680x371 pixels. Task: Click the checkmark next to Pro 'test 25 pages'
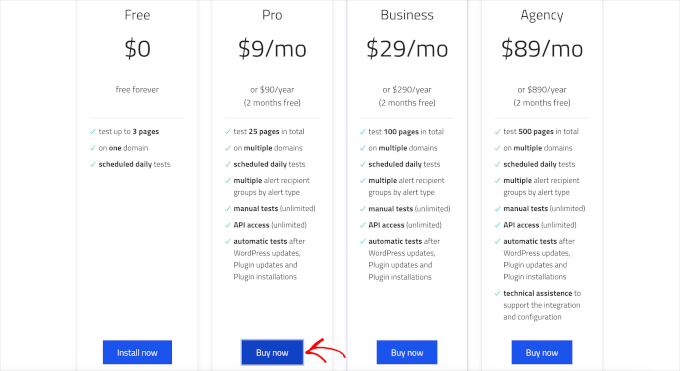click(227, 131)
